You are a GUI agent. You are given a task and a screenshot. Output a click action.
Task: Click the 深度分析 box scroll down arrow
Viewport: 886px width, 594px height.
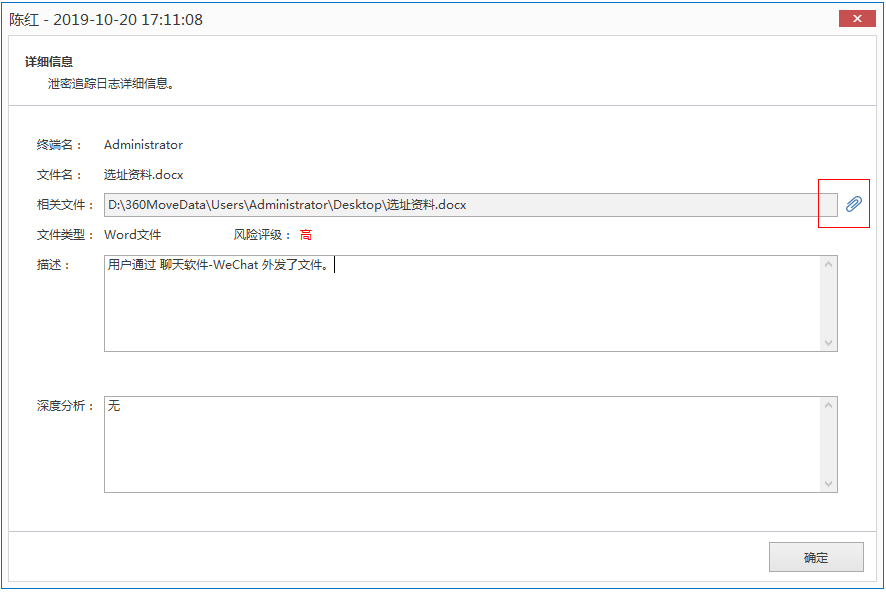[x=828, y=484]
